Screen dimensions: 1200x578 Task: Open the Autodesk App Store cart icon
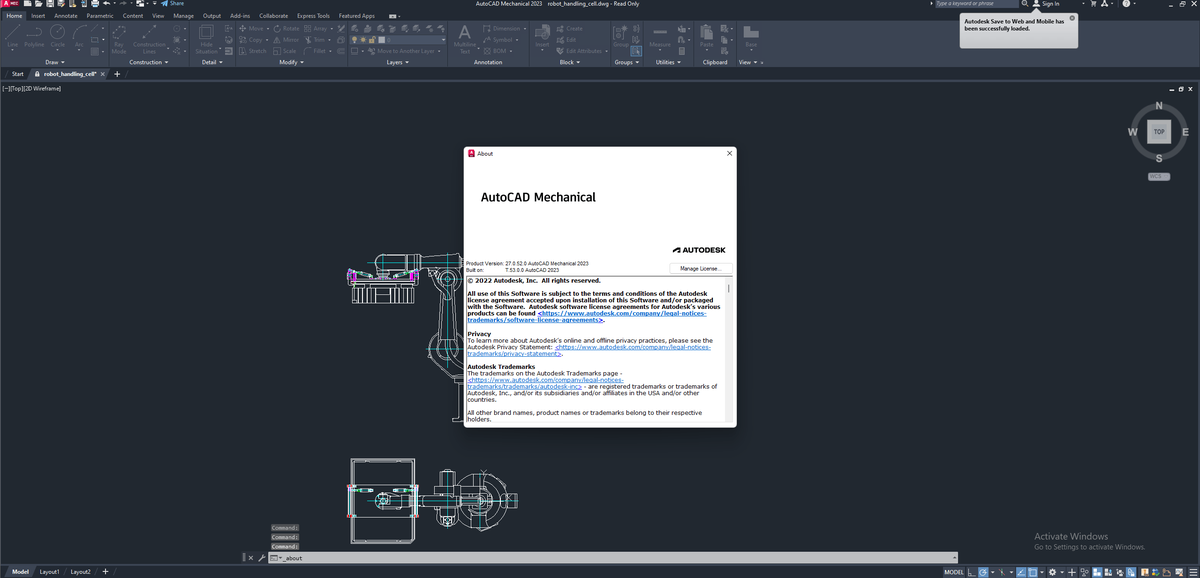(x=1093, y=4)
